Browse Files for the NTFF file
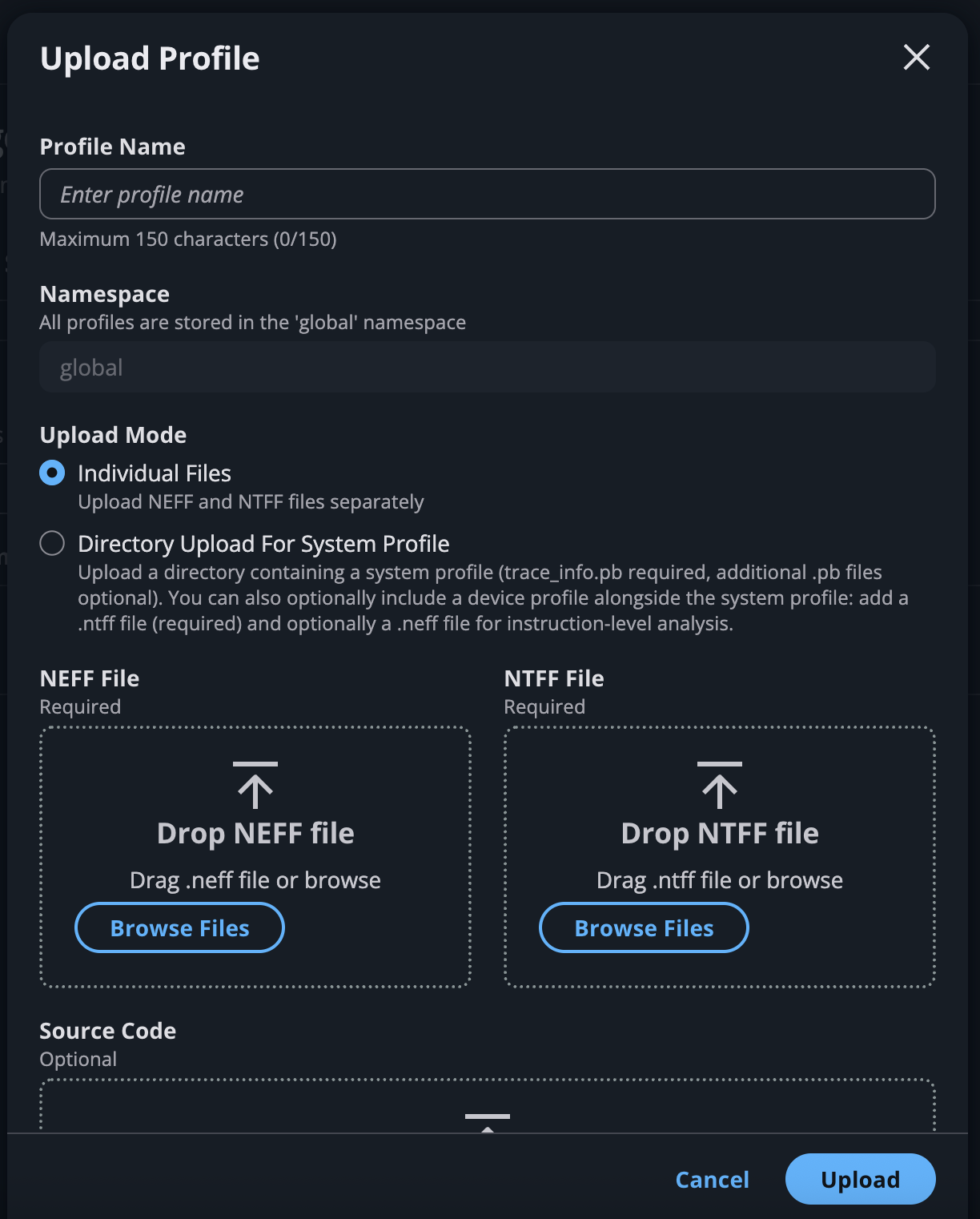 click(644, 927)
